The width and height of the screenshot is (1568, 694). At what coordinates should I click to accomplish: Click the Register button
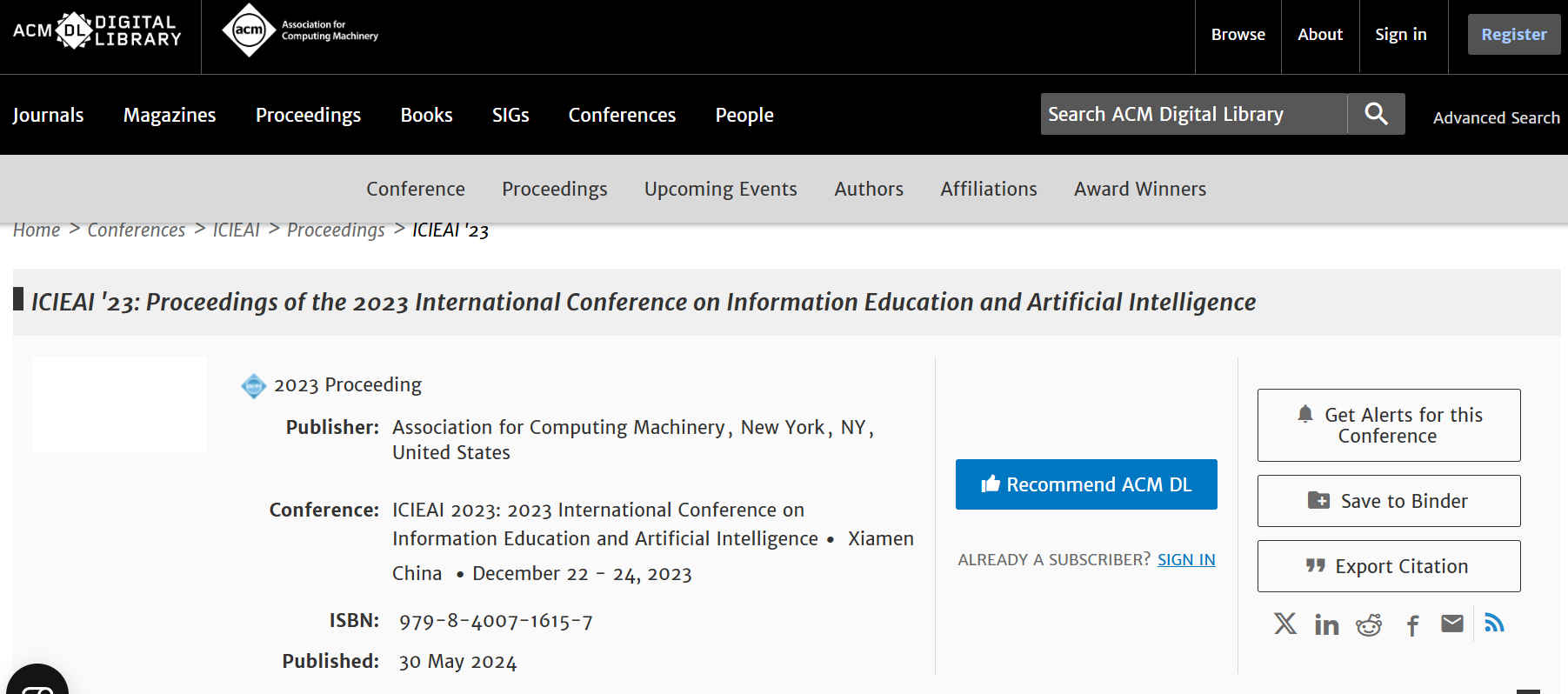(x=1514, y=35)
